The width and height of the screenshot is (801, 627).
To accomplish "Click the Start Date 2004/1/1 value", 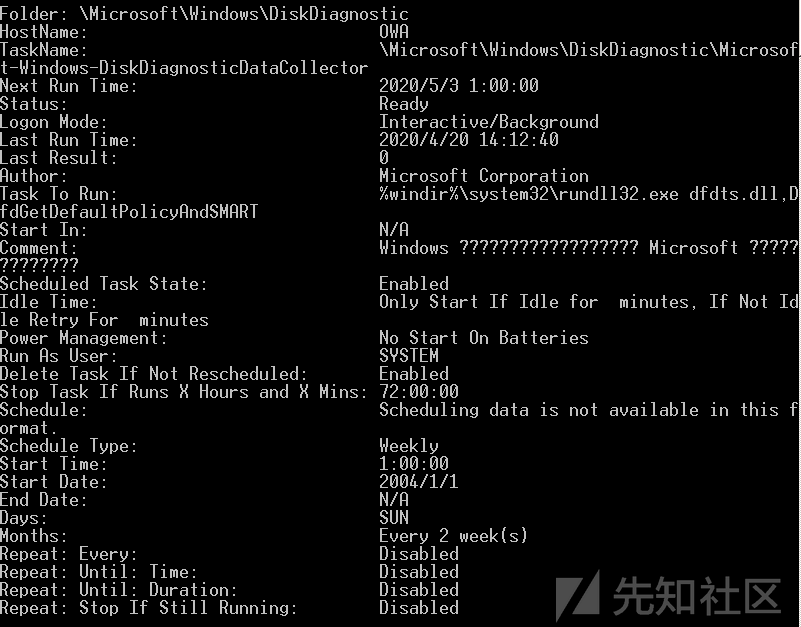I will [x=419, y=481].
